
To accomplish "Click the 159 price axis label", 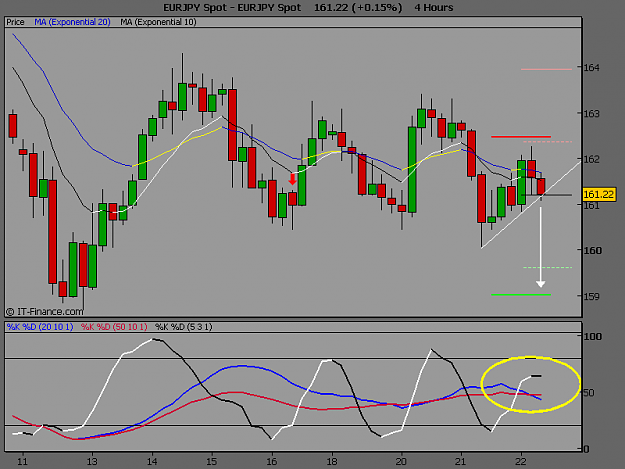I will click(592, 296).
